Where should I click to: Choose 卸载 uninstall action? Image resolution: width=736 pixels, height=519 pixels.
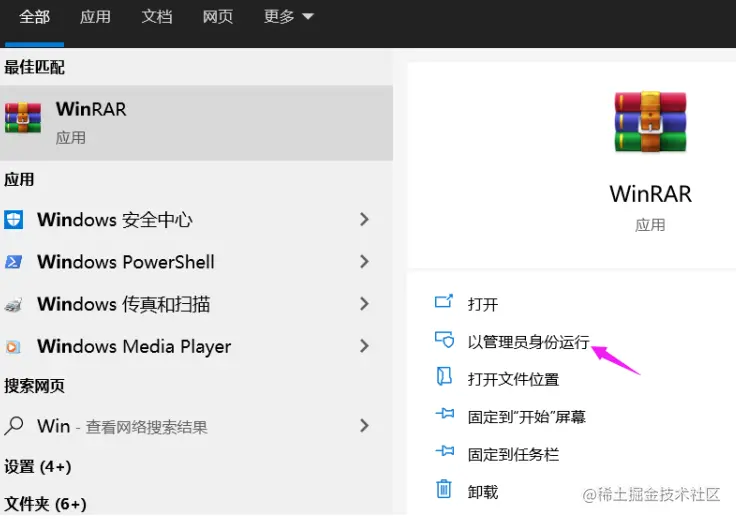tap(483, 492)
